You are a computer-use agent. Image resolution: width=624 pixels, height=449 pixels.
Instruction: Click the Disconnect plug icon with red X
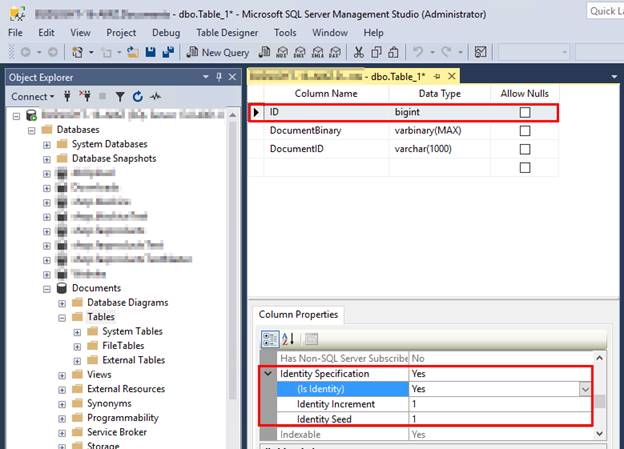pos(85,96)
